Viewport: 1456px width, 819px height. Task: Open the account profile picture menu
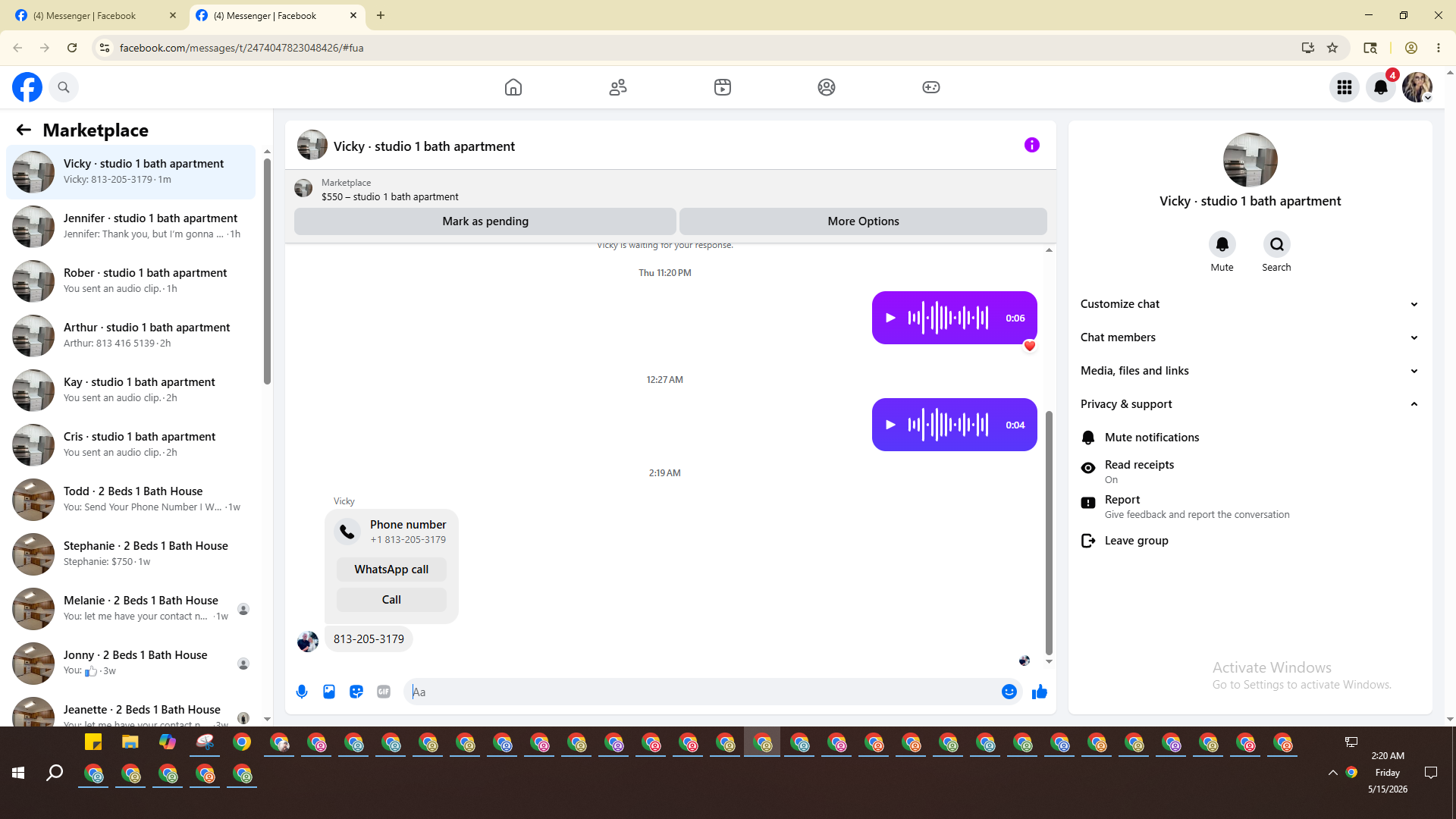(1417, 87)
